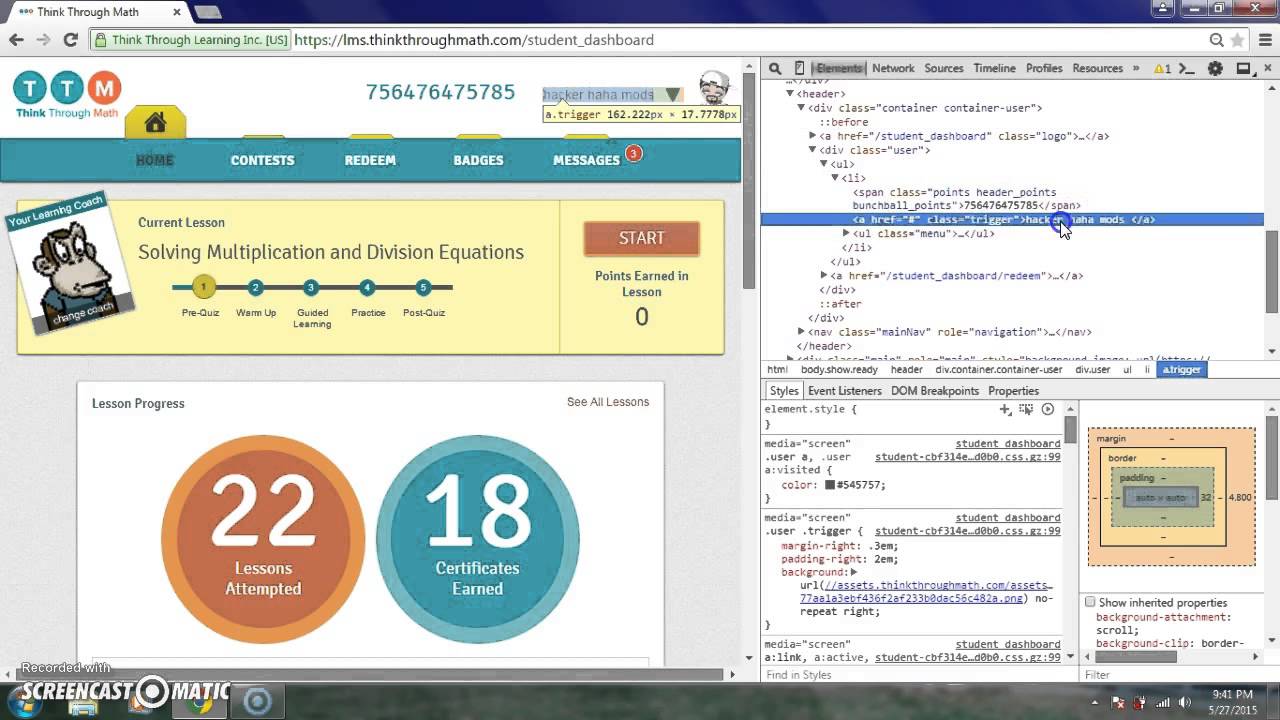The height and width of the screenshot is (720, 1280).
Task: Expand the student_dashboard/redeem anchor node
Action: [823, 276]
